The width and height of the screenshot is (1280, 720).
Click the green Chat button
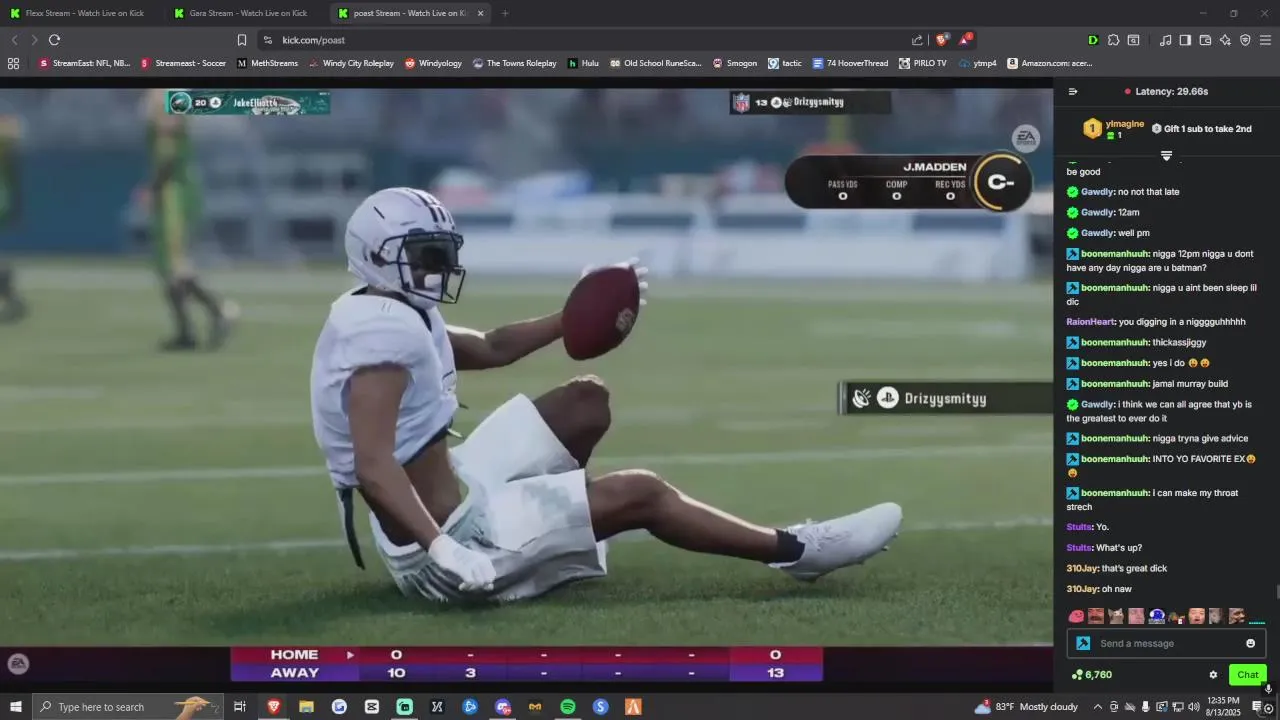(1247, 675)
